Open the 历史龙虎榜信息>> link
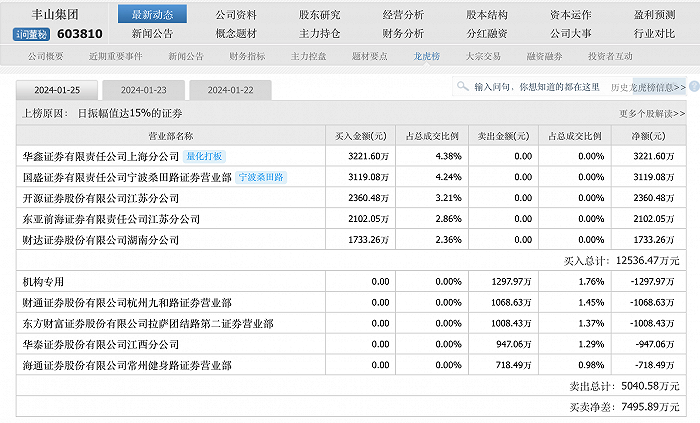 pos(648,87)
